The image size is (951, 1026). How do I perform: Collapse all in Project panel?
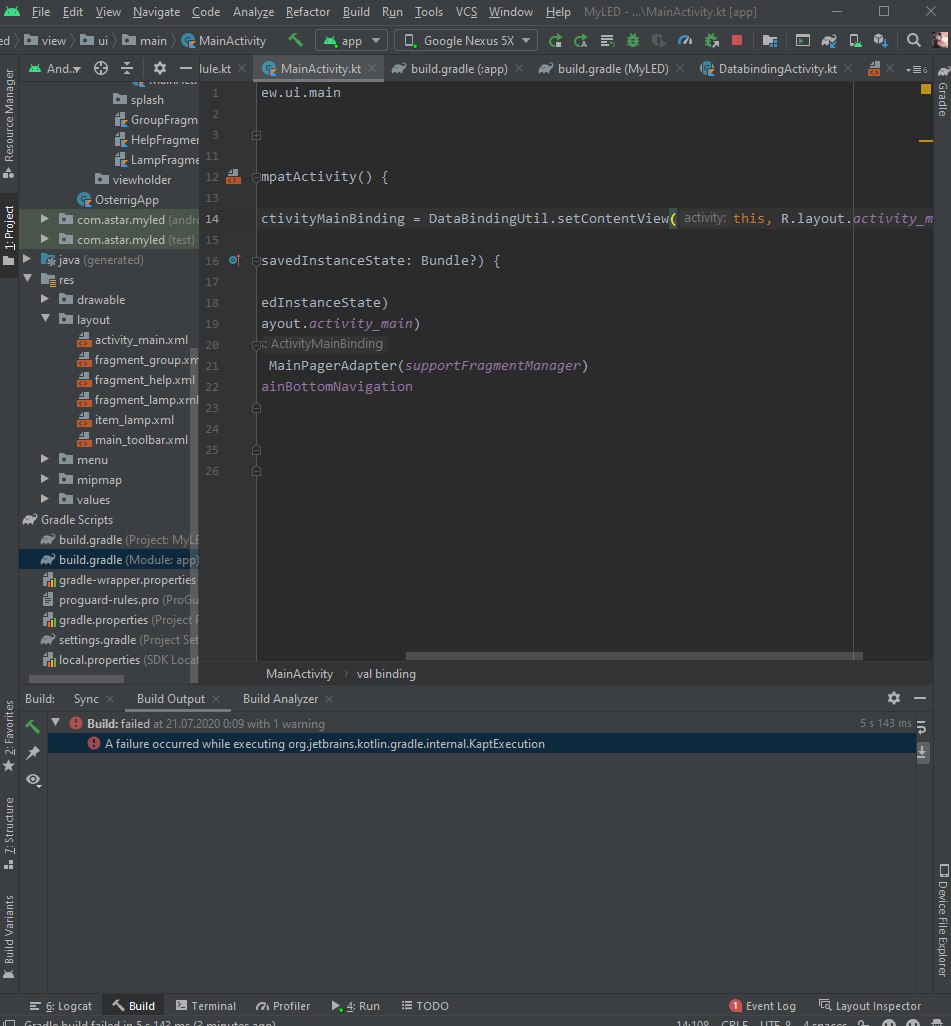coord(127,68)
